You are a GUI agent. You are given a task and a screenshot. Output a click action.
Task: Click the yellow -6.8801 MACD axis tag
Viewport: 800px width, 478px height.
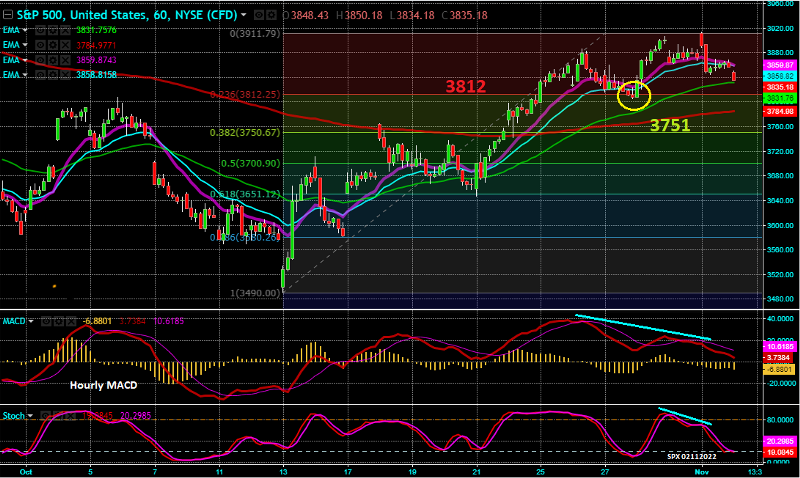(780, 369)
